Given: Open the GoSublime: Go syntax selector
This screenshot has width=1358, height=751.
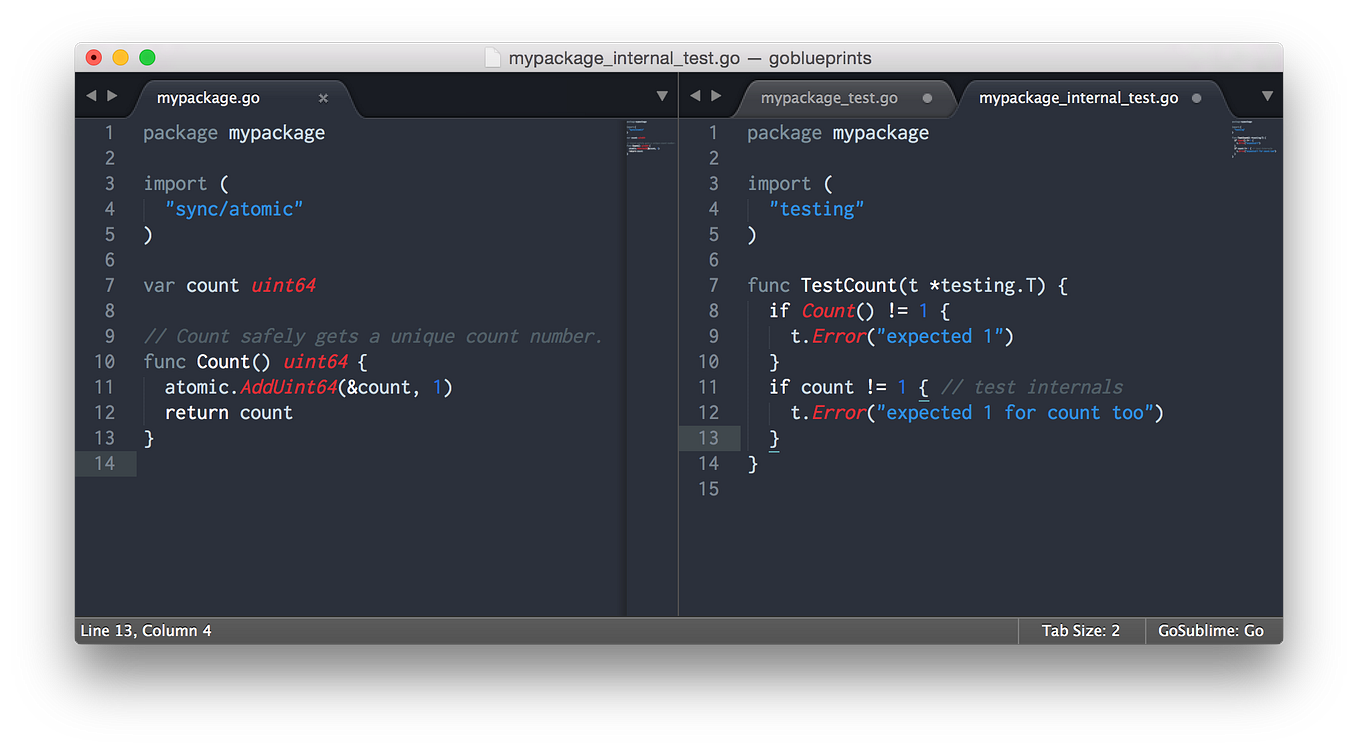Looking at the screenshot, I should tap(1211, 631).
